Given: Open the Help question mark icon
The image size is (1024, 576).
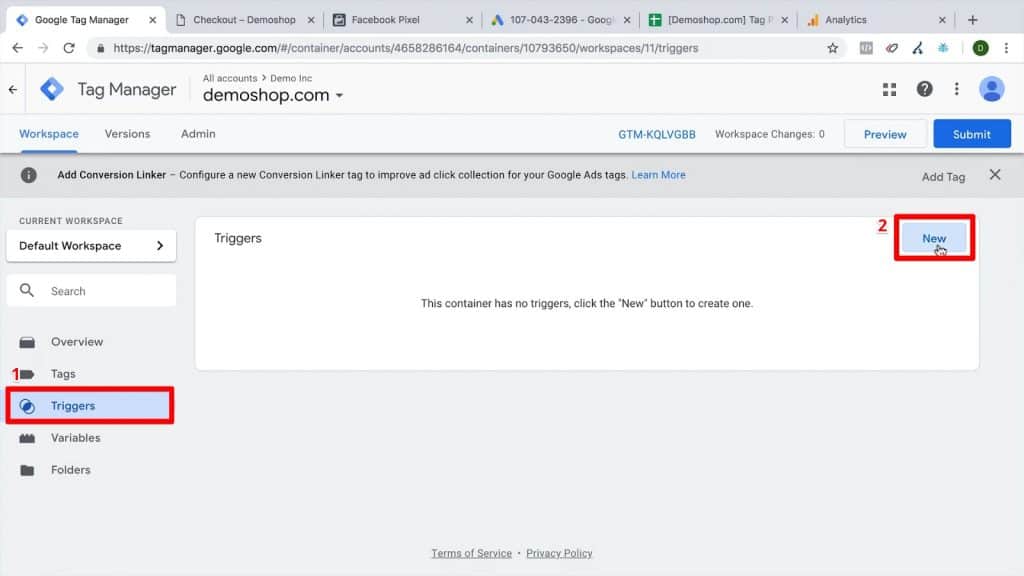Looking at the screenshot, I should tap(924, 89).
